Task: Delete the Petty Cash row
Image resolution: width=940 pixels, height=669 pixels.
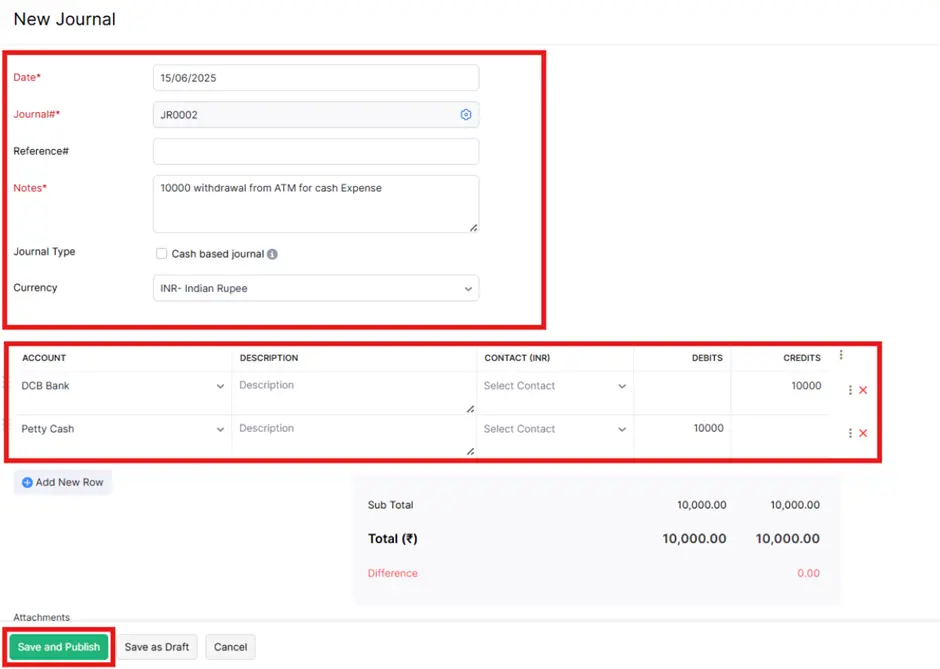Action: 863,433
